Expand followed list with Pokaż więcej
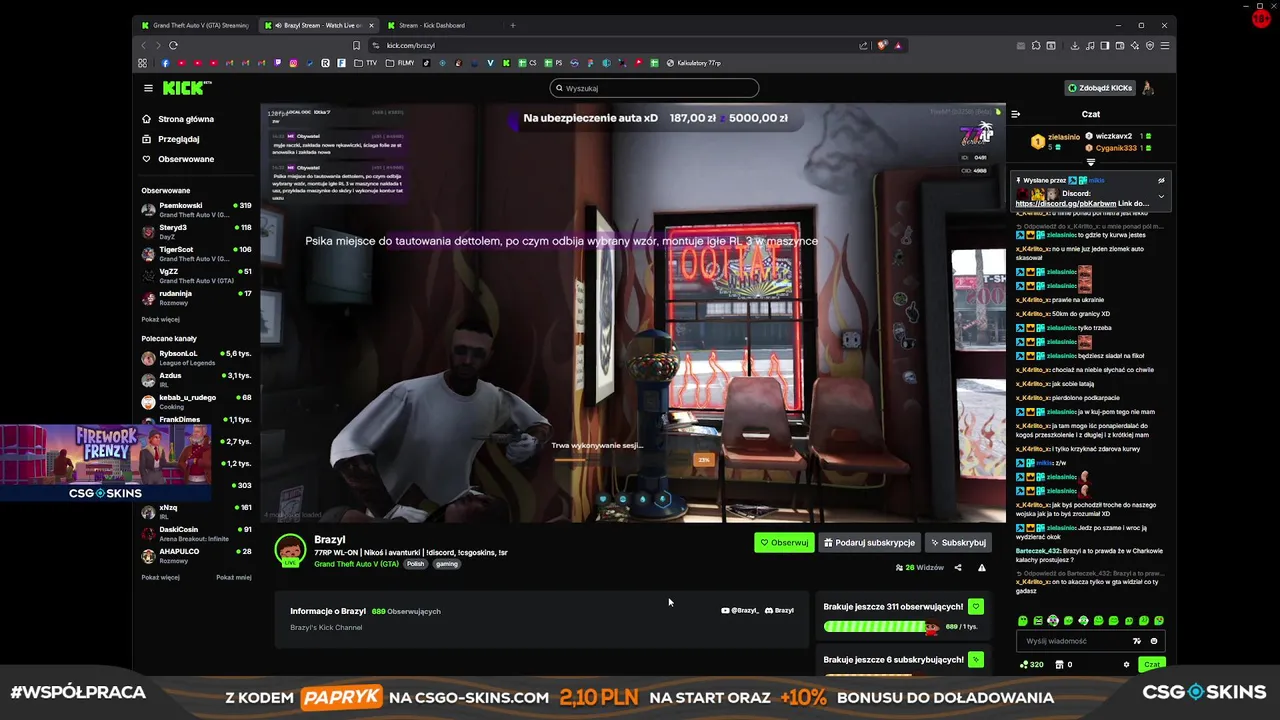This screenshot has width=1280, height=720. pos(160,319)
